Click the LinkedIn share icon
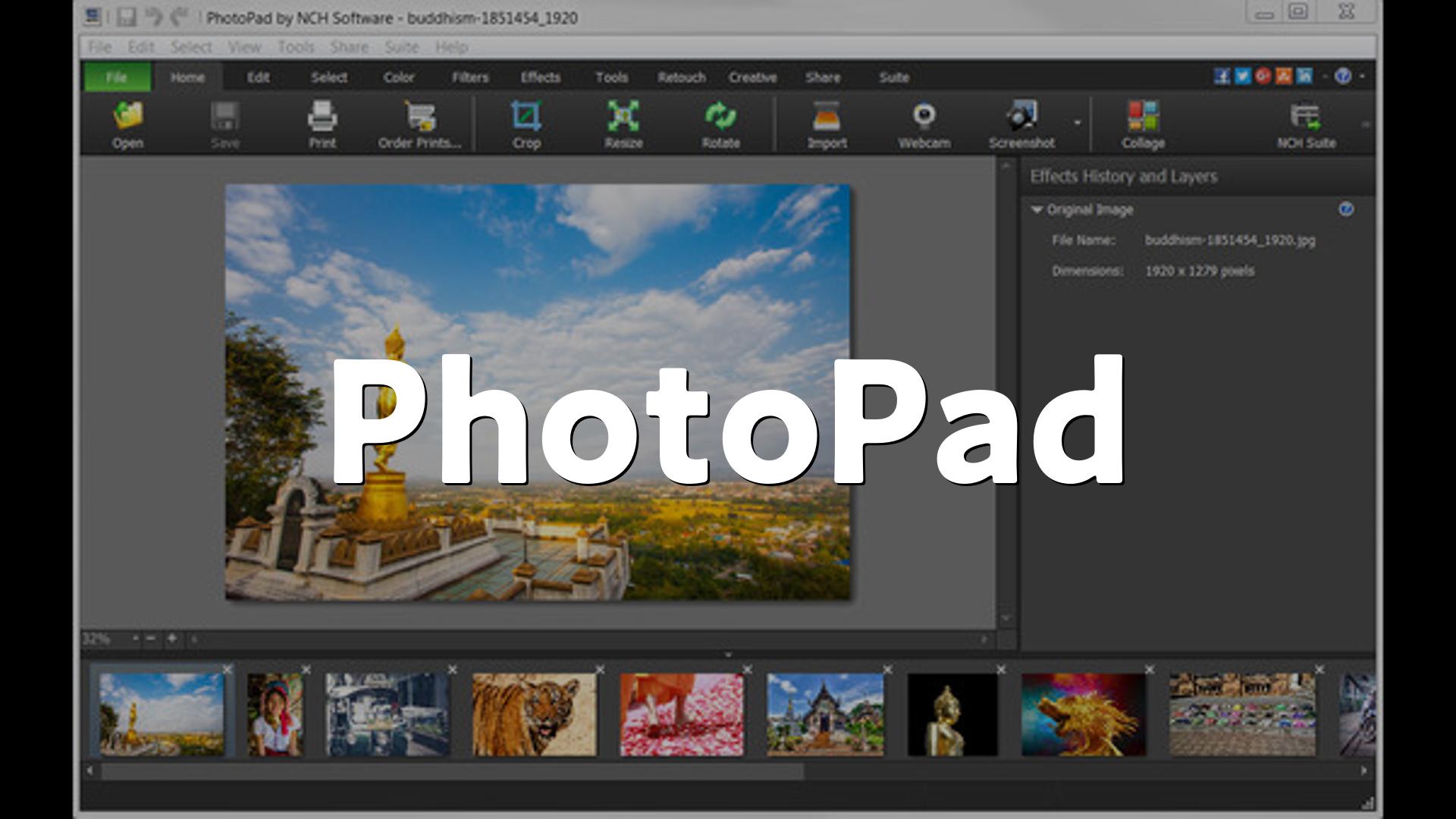This screenshot has width=1456, height=819. [x=1304, y=76]
